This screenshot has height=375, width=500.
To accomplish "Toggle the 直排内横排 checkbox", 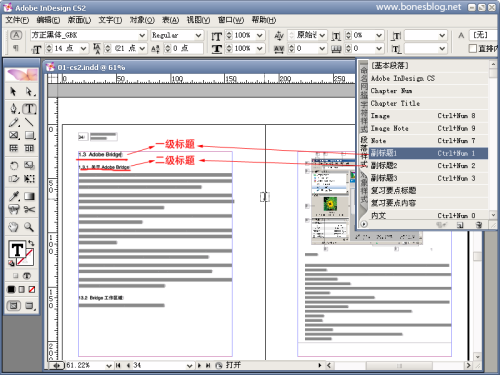I will (473, 48).
